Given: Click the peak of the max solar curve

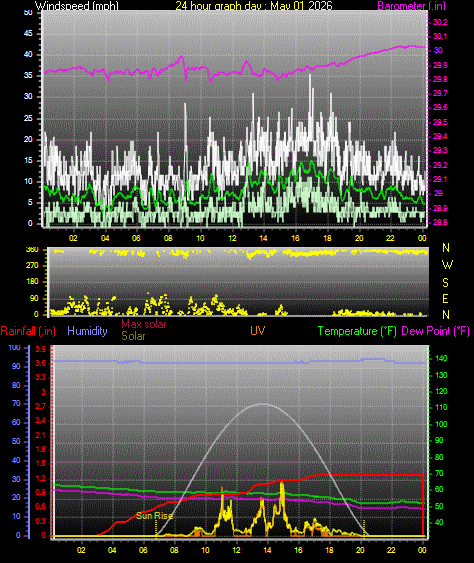Looking at the screenshot, I should [264, 404].
